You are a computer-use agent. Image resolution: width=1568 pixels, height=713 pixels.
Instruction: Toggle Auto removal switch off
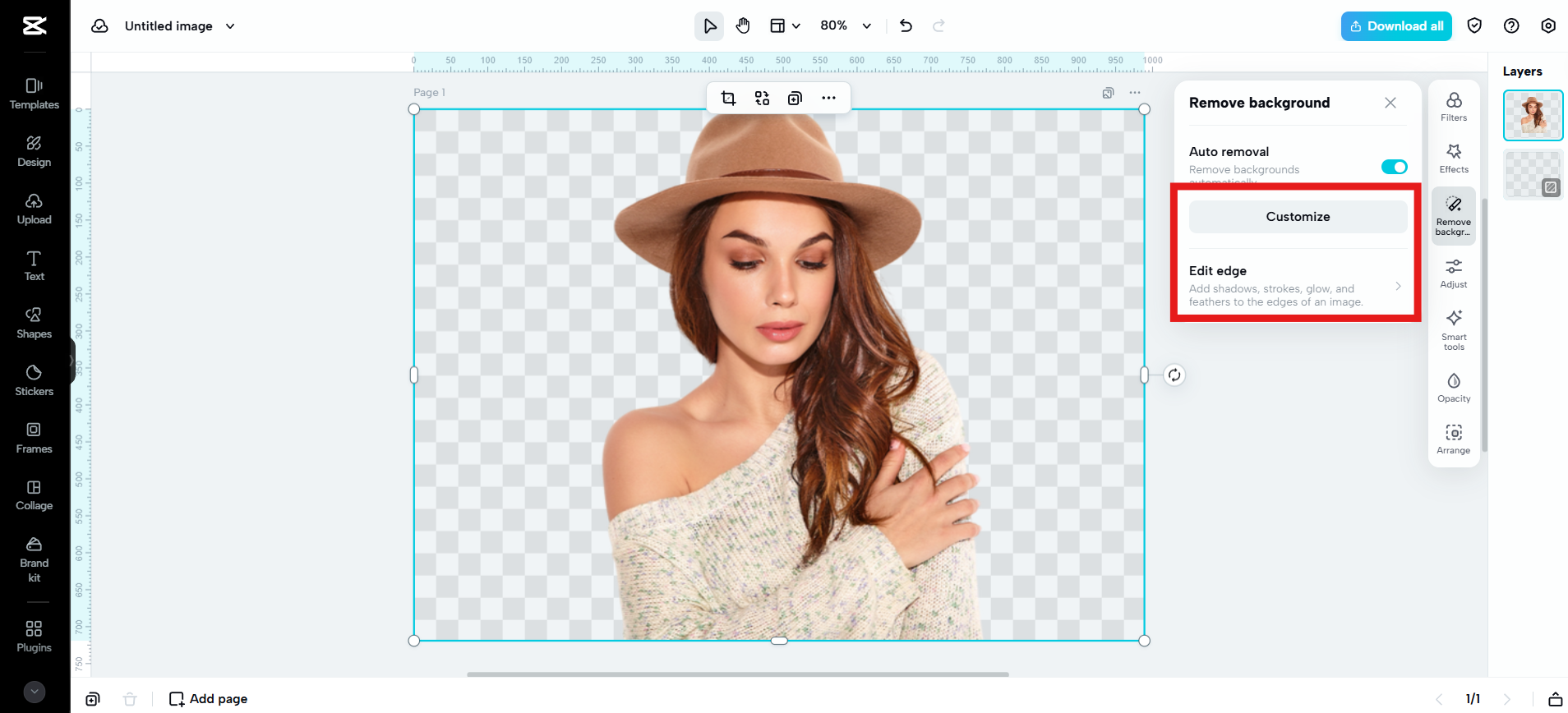(x=1394, y=167)
